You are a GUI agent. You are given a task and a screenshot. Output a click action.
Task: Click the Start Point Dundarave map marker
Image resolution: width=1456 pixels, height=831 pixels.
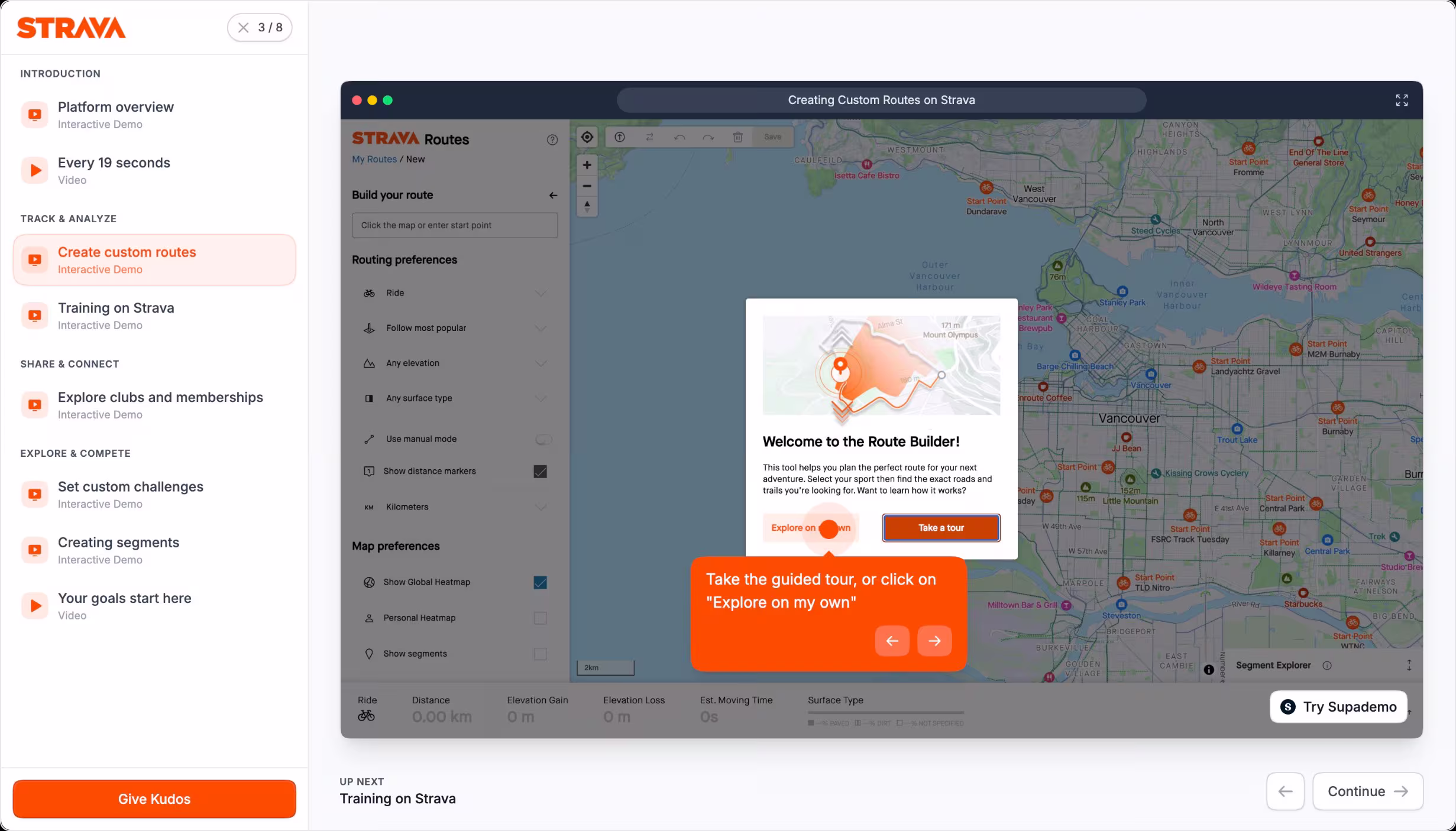pyautogui.click(x=986, y=188)
